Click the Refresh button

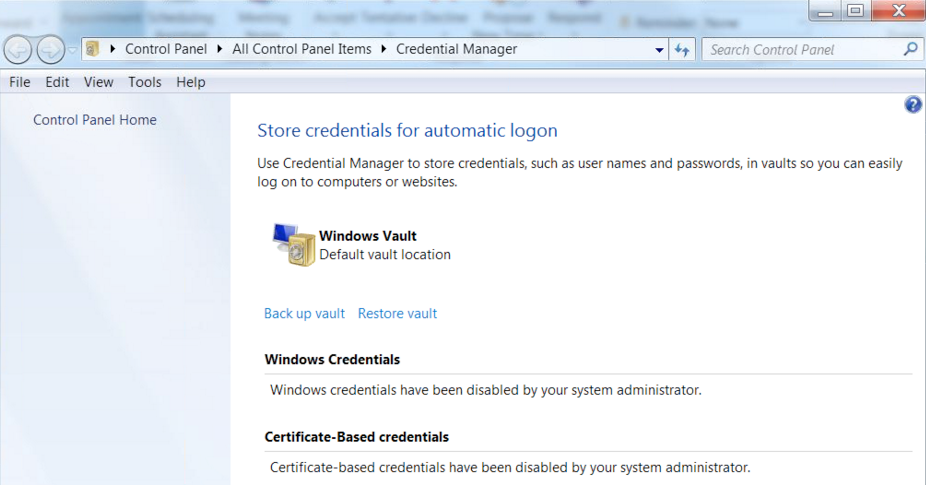point(682,50)
